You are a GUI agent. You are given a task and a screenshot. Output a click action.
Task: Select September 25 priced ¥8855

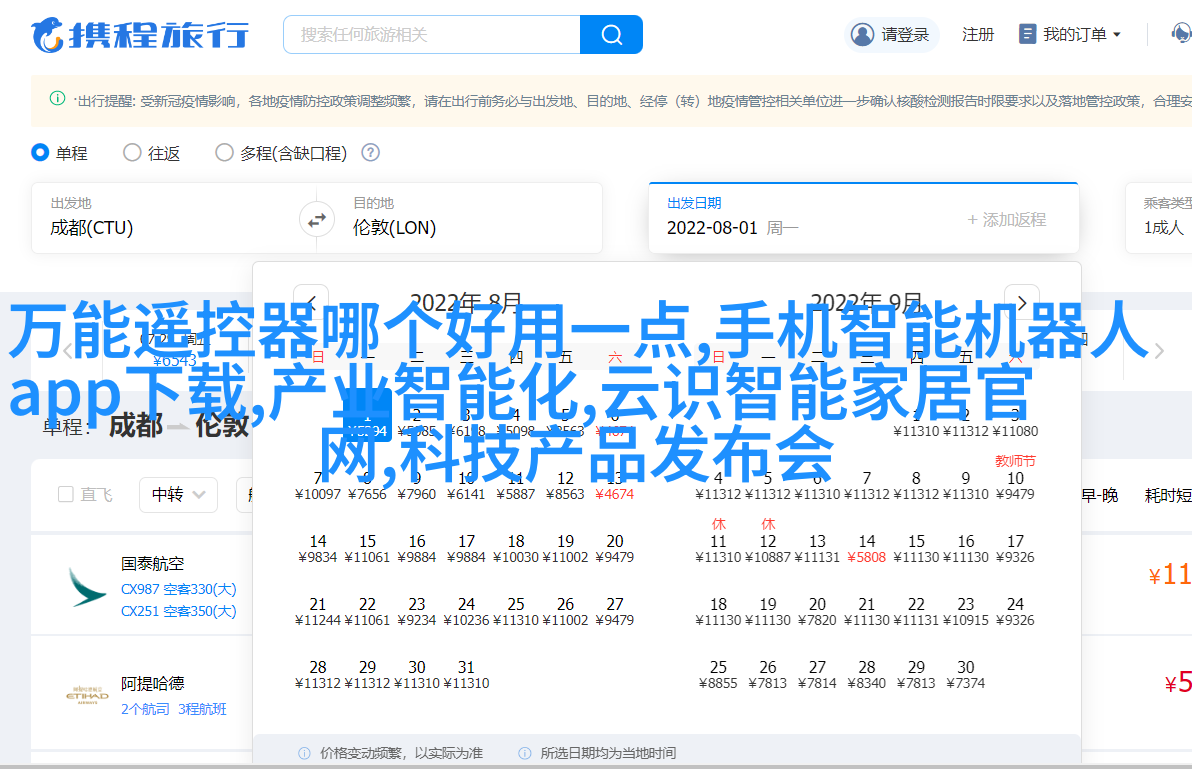click(718, 675)
